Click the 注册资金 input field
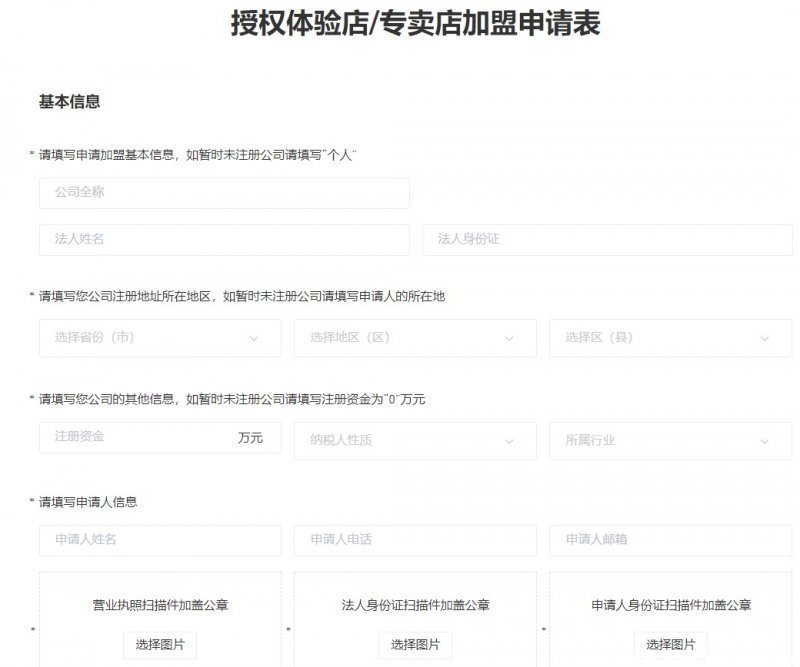The height and width of the screenshot is (667, 800). click(160, 437)
